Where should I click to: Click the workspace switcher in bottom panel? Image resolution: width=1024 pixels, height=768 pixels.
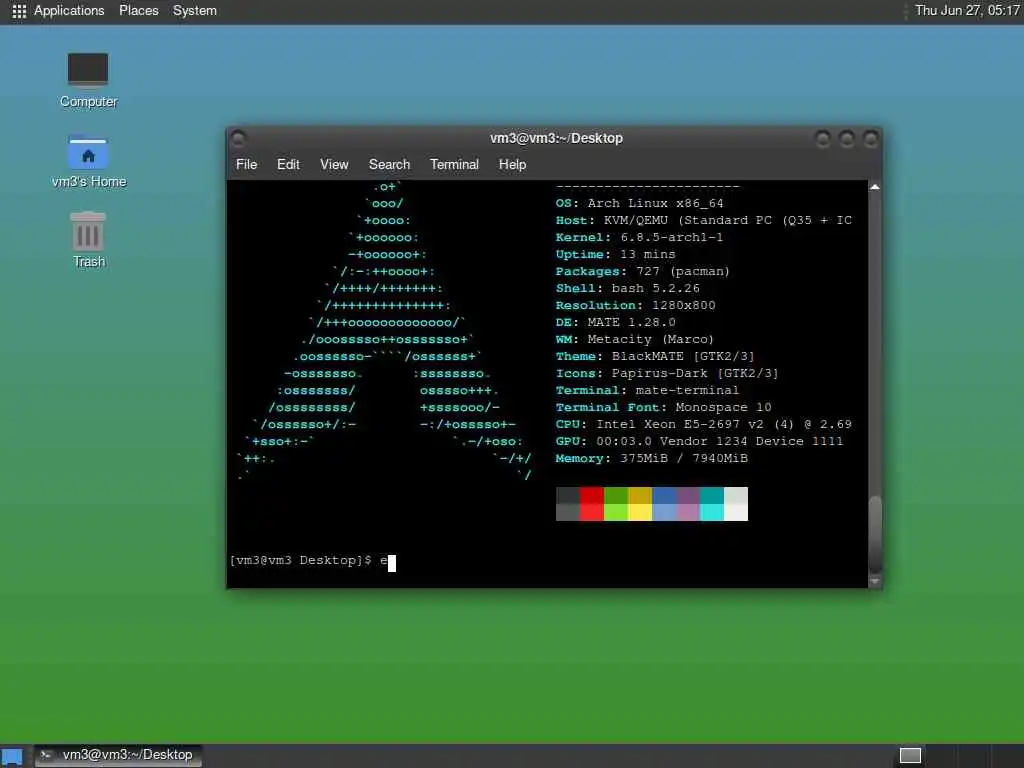click(910, 756)
